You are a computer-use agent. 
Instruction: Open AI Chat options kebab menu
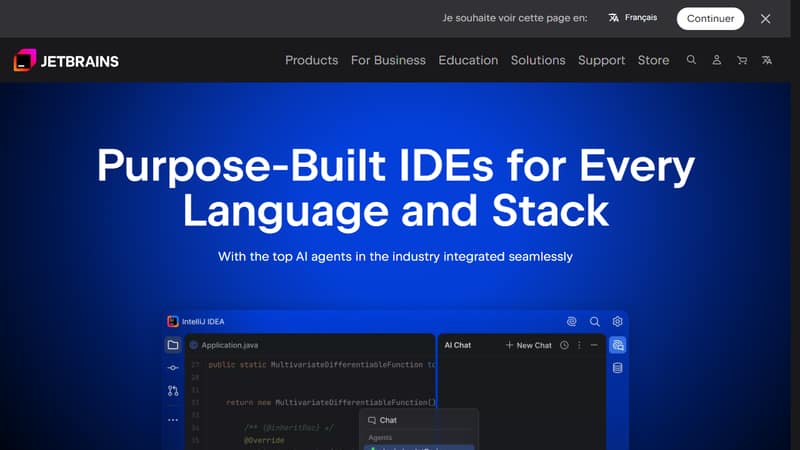pos(579,345)
